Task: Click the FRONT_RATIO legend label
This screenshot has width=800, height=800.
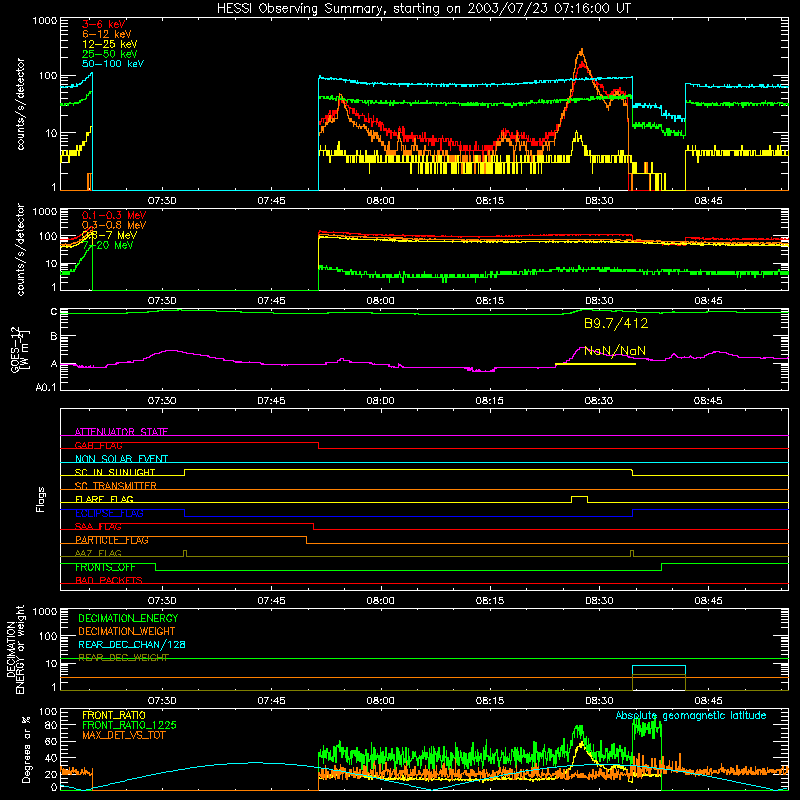Action: point(114,715)
